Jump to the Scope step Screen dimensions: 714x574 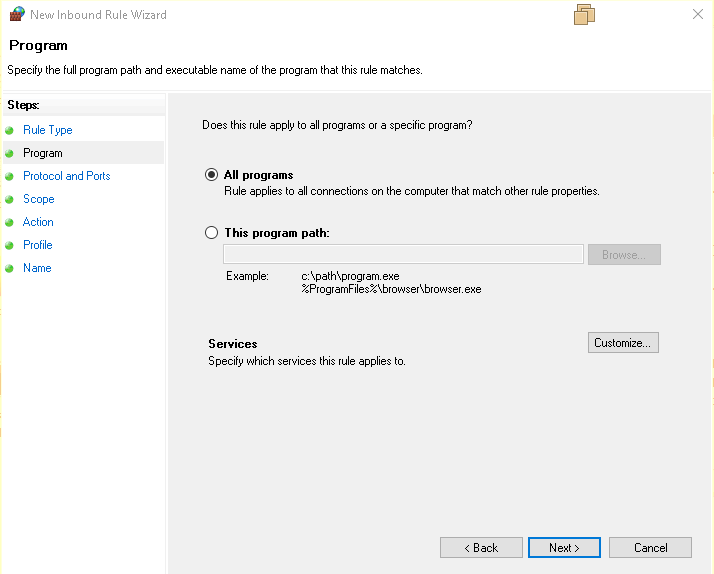[39, 199]
